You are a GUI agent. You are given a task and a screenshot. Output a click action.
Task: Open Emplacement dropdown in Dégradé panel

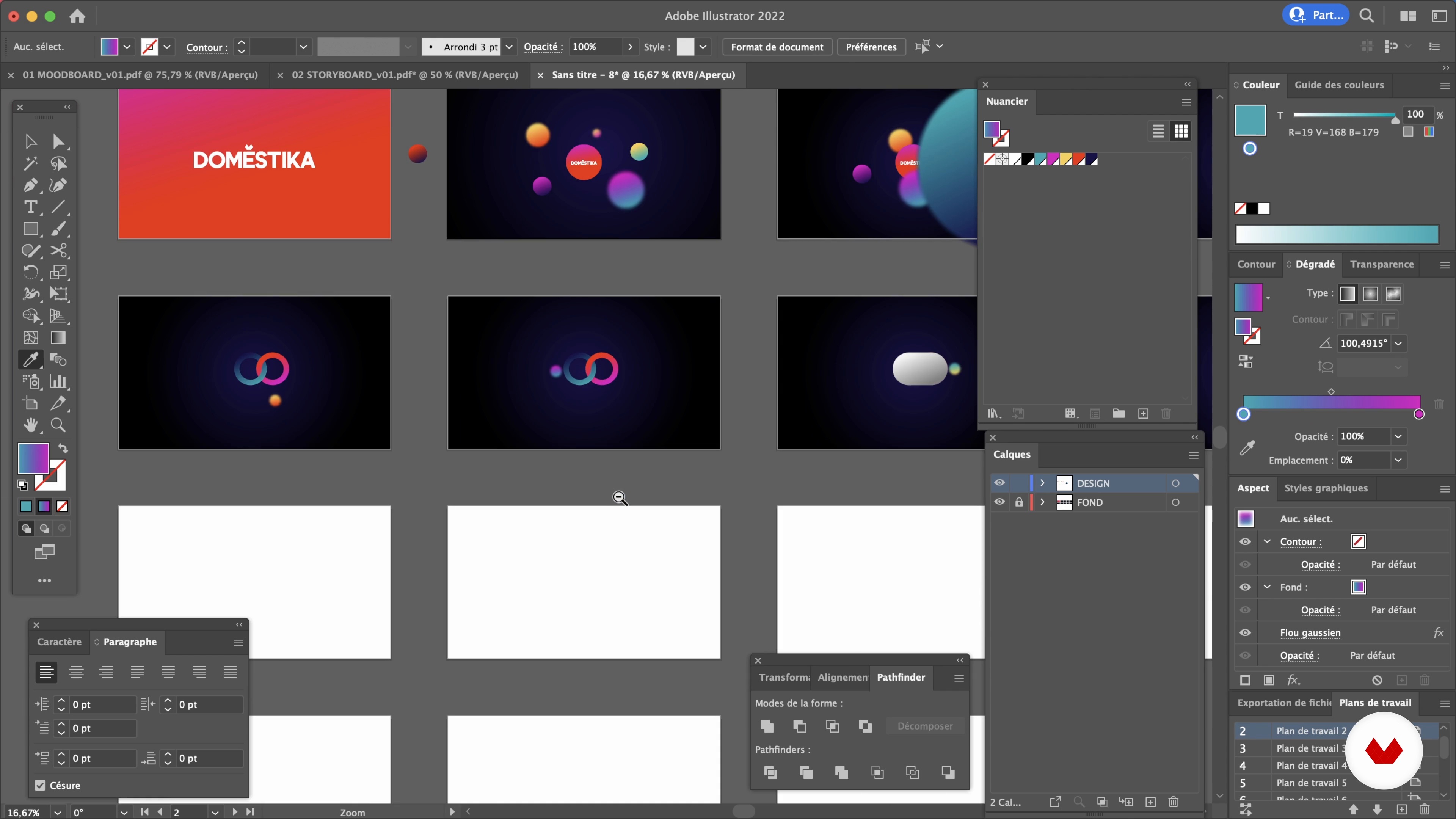click(x=1398, y=460)
